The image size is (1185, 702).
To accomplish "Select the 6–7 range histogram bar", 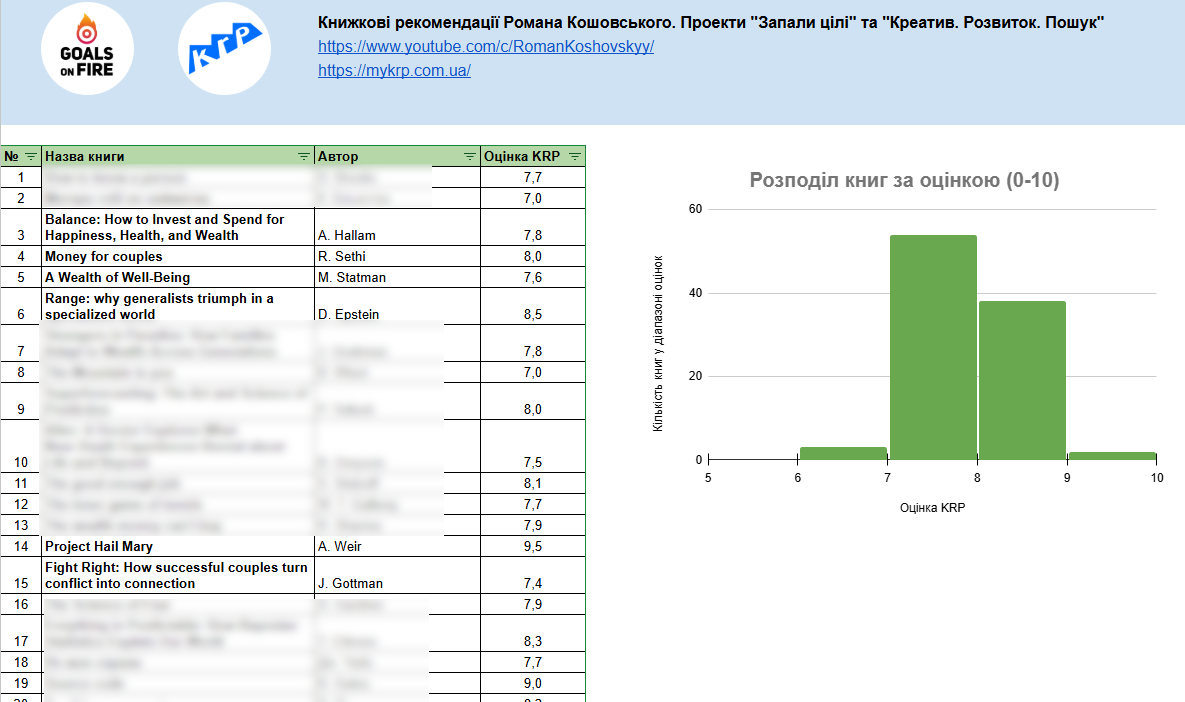I will (x=842, y=454).
